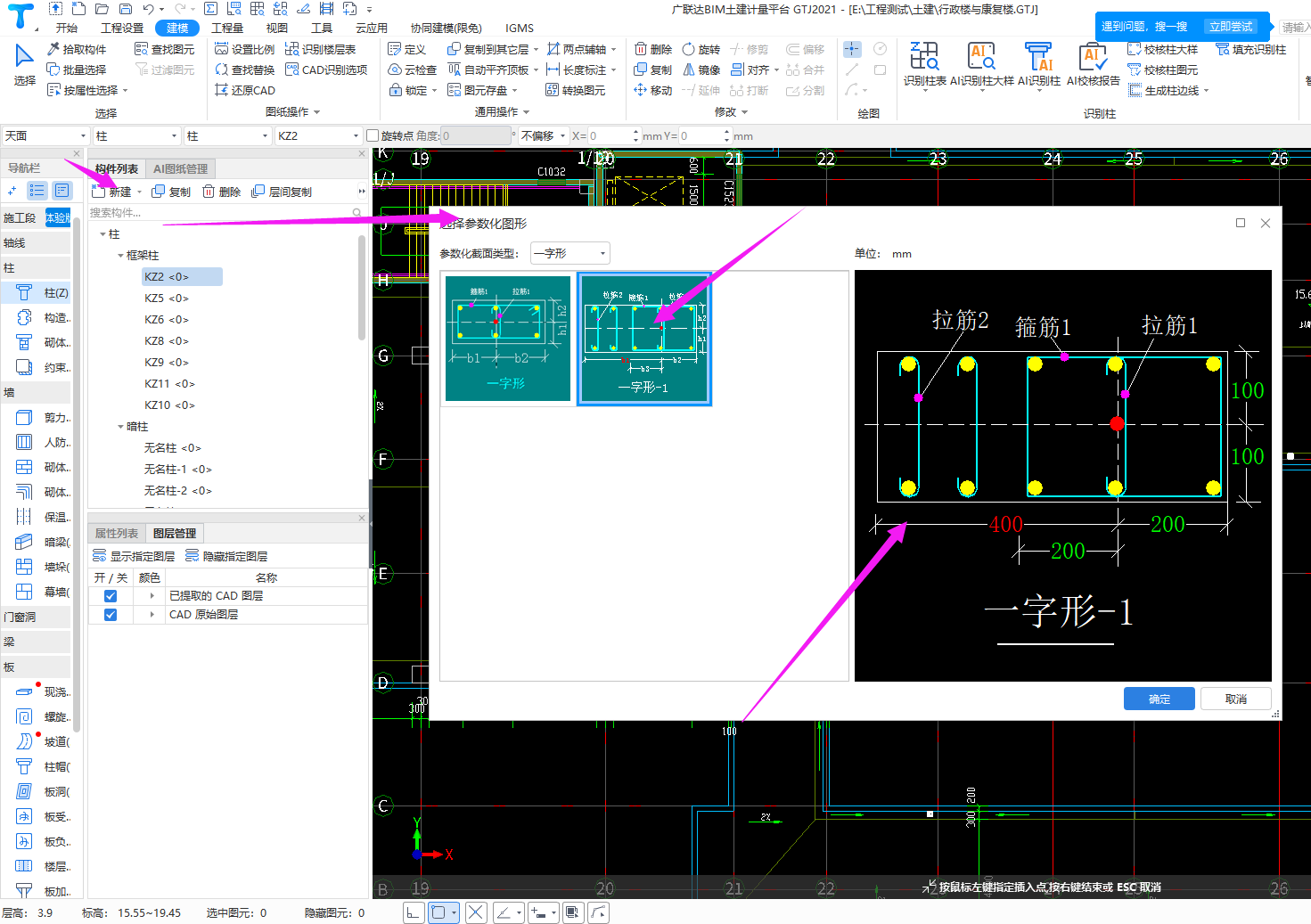
Task: Open the 设置比例 set scale tool
Action: [245, 49]
